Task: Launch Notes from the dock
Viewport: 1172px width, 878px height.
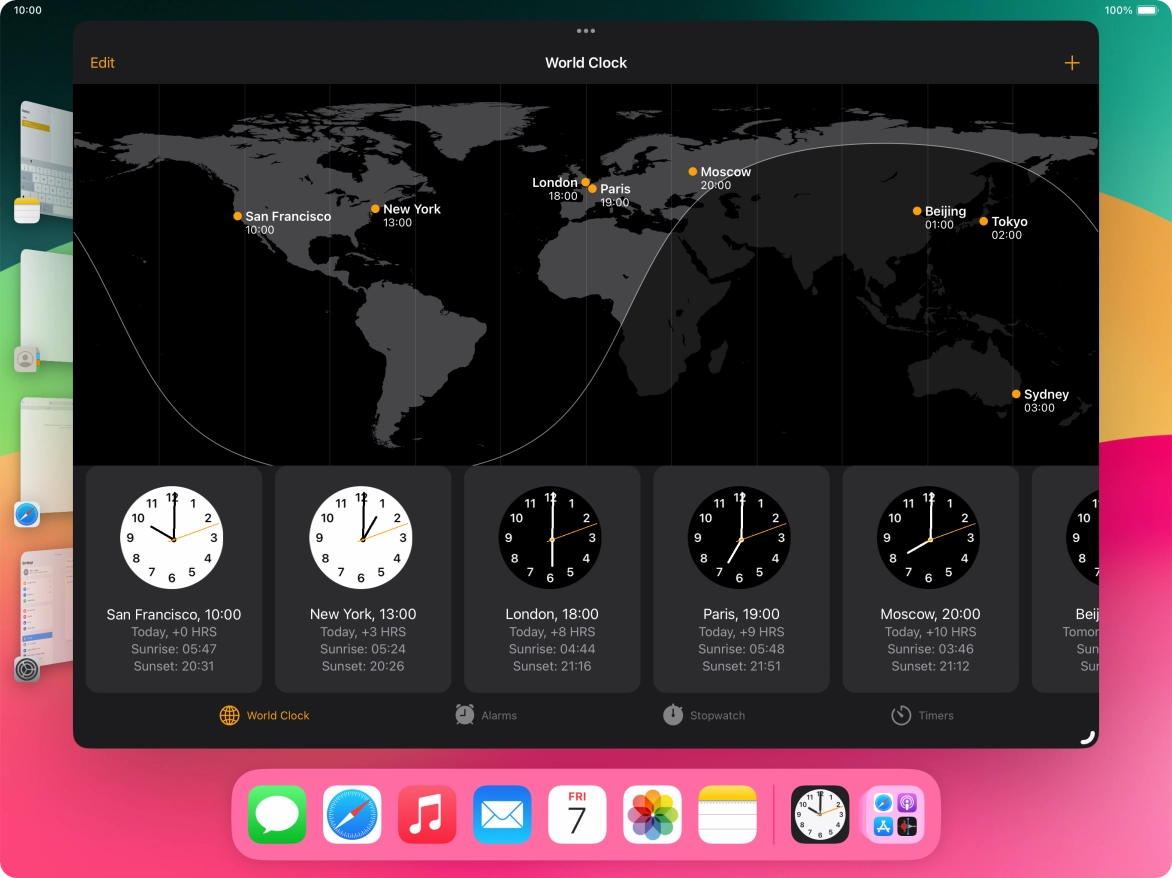Action: pos(727,814)
